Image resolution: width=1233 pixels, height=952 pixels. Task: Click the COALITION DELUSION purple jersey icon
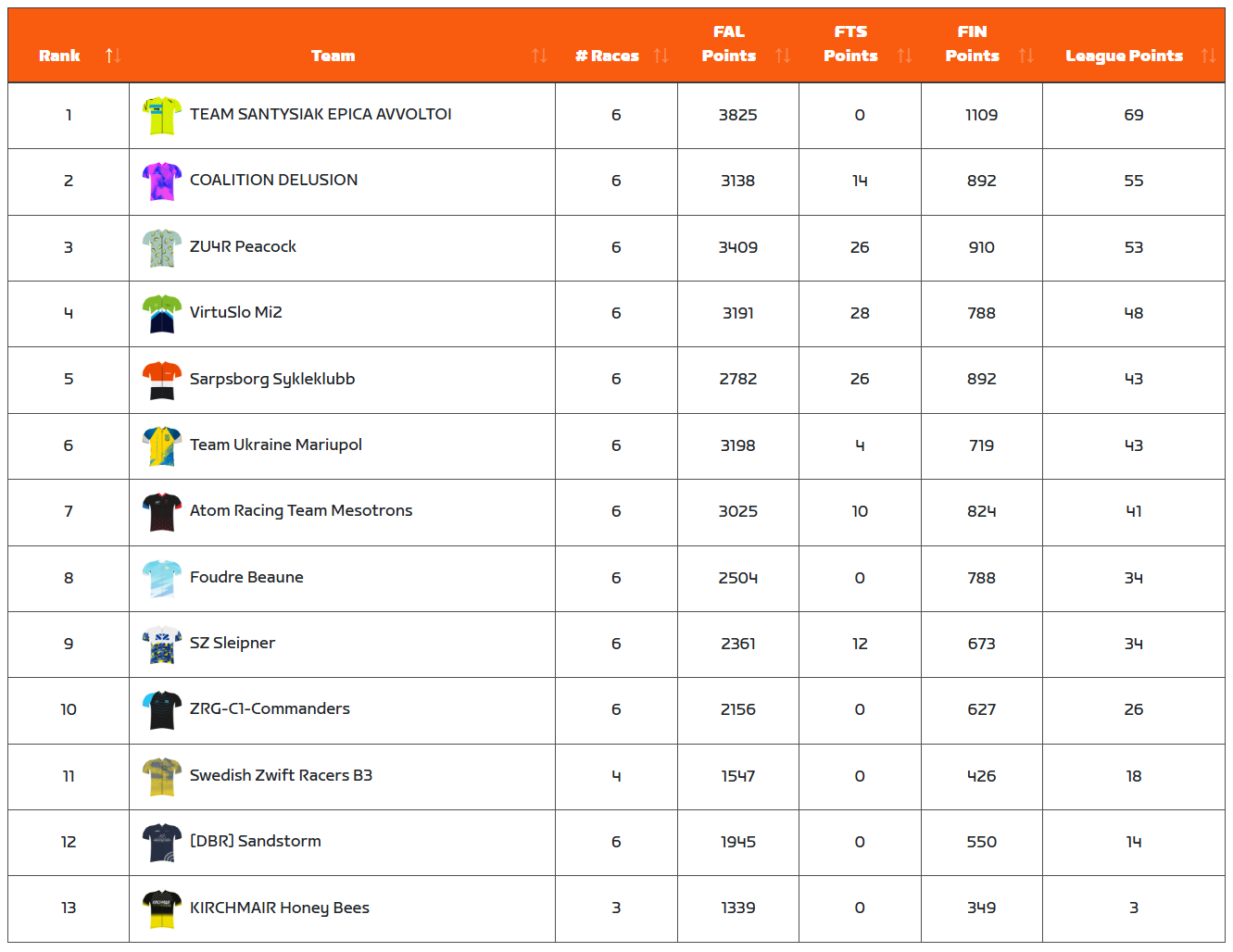coord(162,182)
